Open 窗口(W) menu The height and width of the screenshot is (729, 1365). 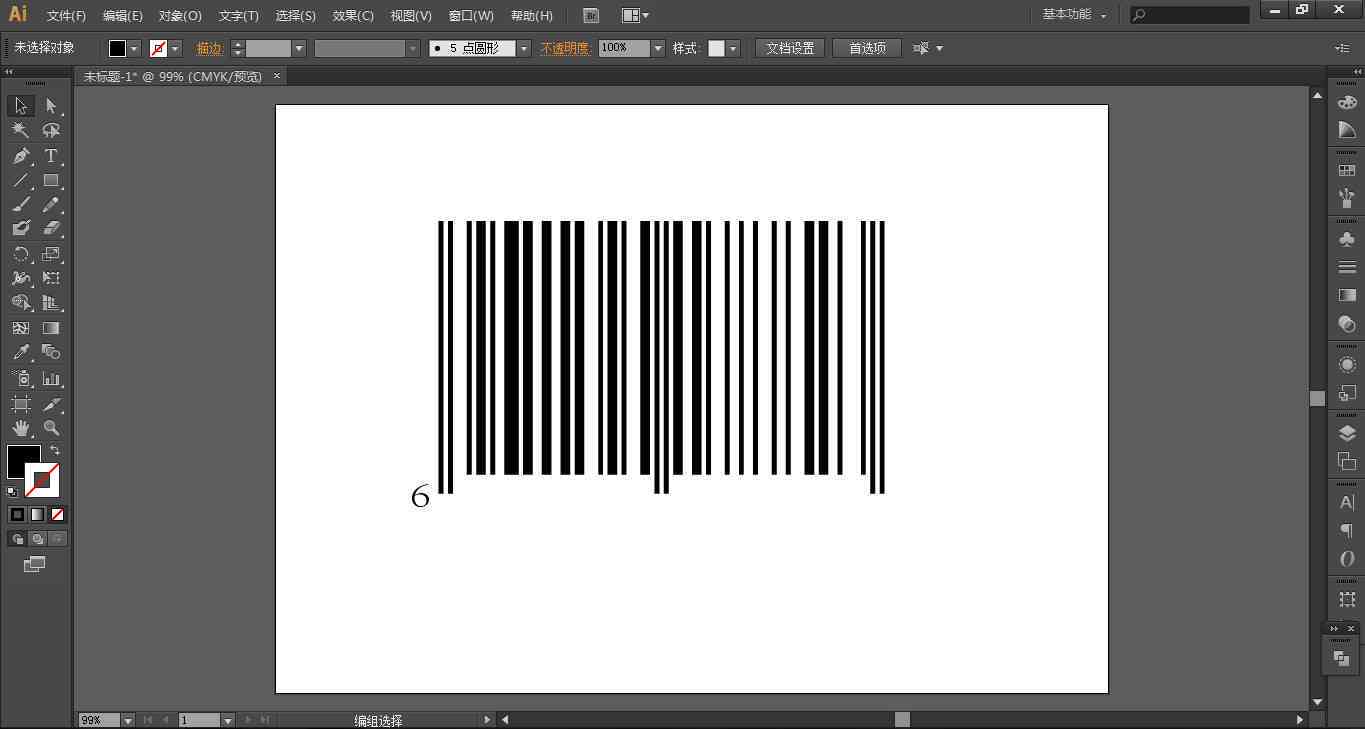pos(471,15)
